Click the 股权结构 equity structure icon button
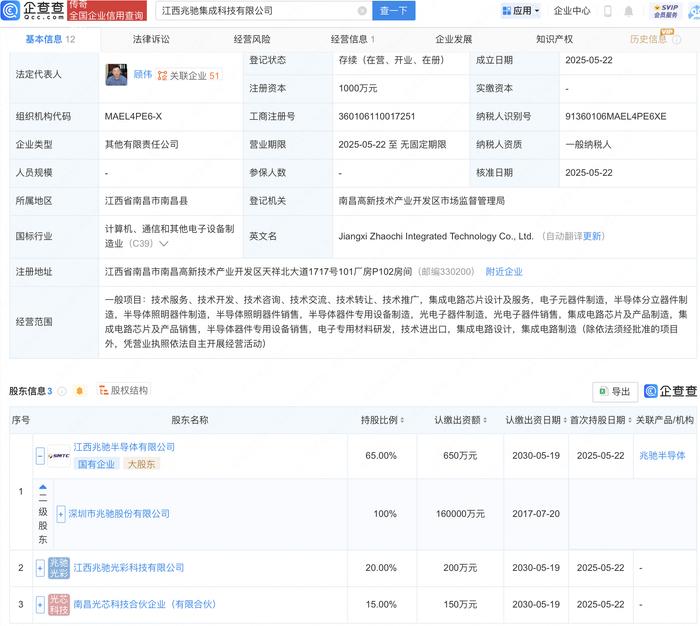This screenshot has width=700, height=626. [124, 390]
